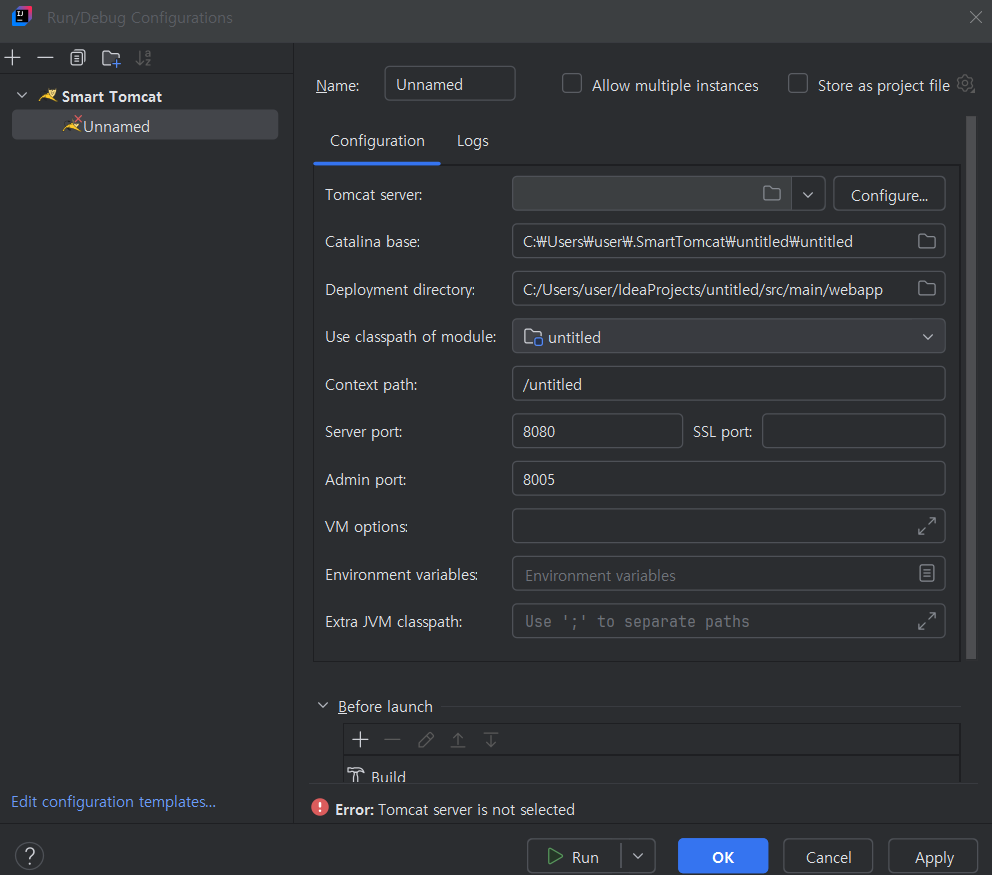
Task: Click the IntelliJ IDEA logo icon
Action: pos(22,17)
